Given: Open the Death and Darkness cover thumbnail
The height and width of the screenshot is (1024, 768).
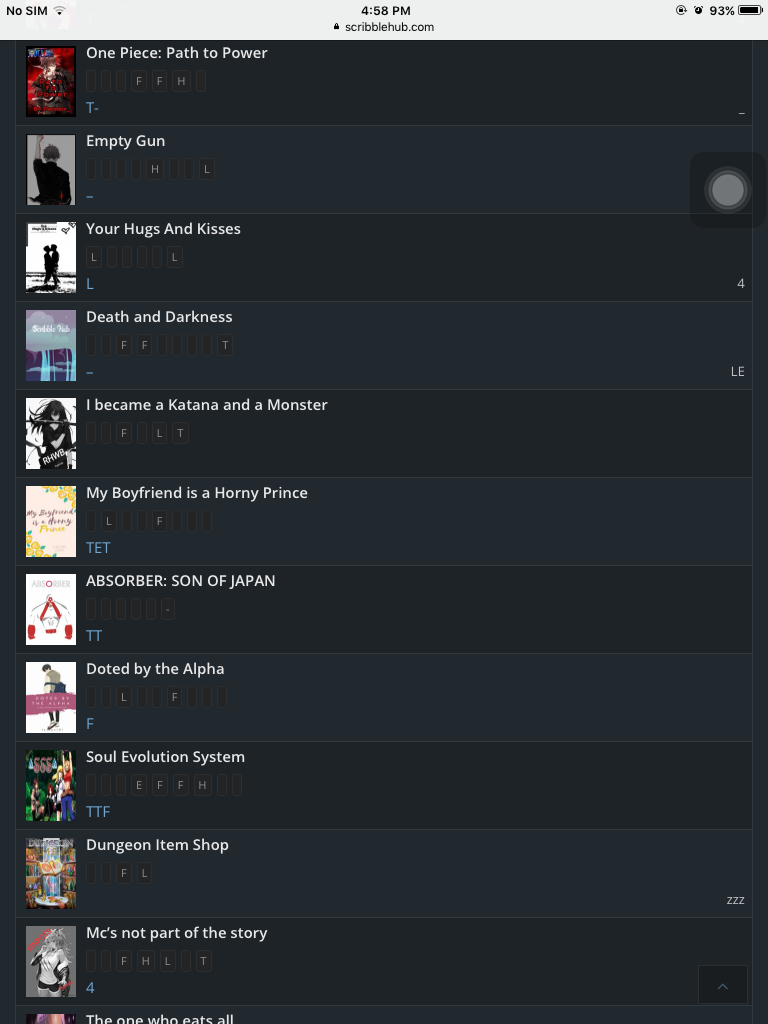Looking at the screenshot, I should tap(51, 345).
